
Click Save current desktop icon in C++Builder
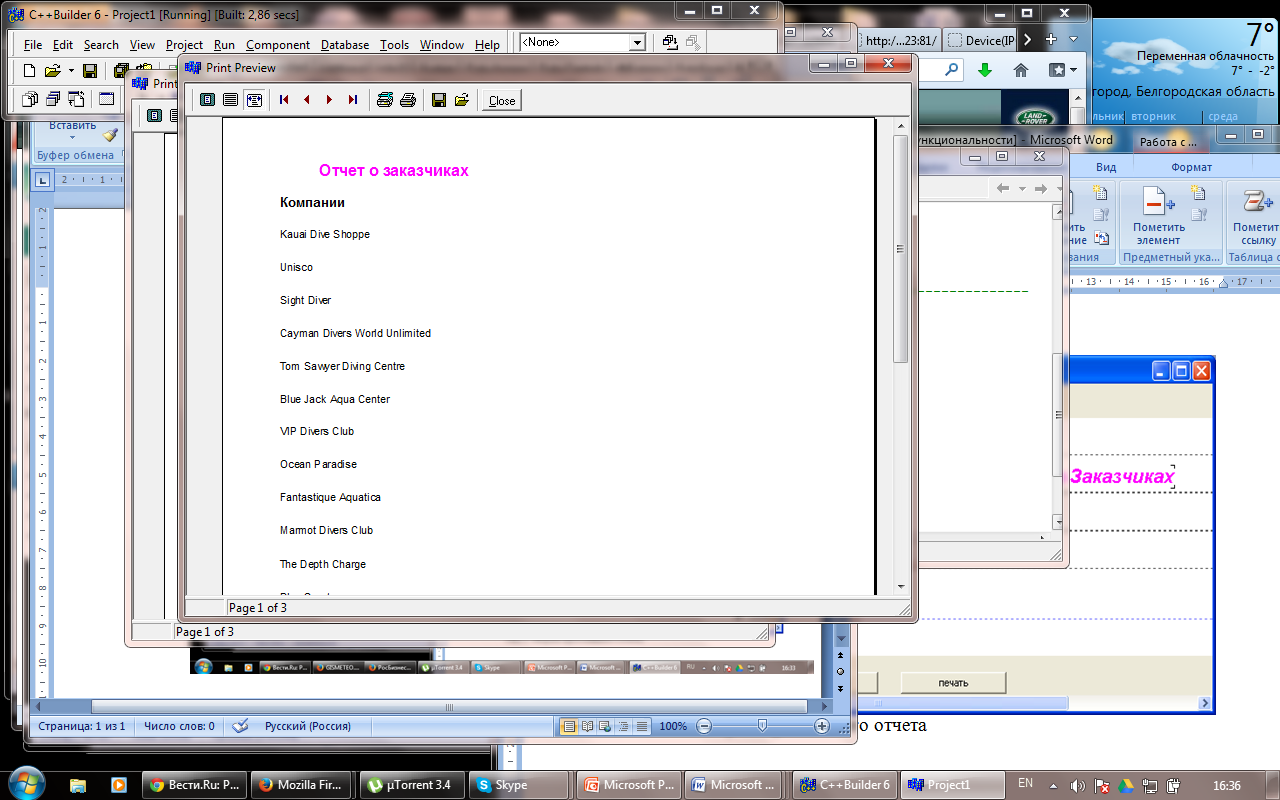pyautogui.click(x=670, y=43)
